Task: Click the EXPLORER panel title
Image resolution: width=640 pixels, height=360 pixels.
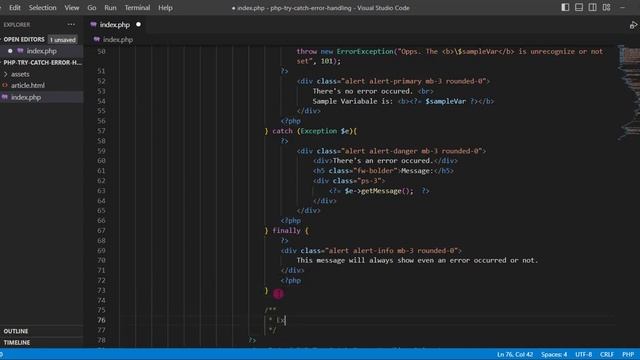Action: click(x=17, y=24)
